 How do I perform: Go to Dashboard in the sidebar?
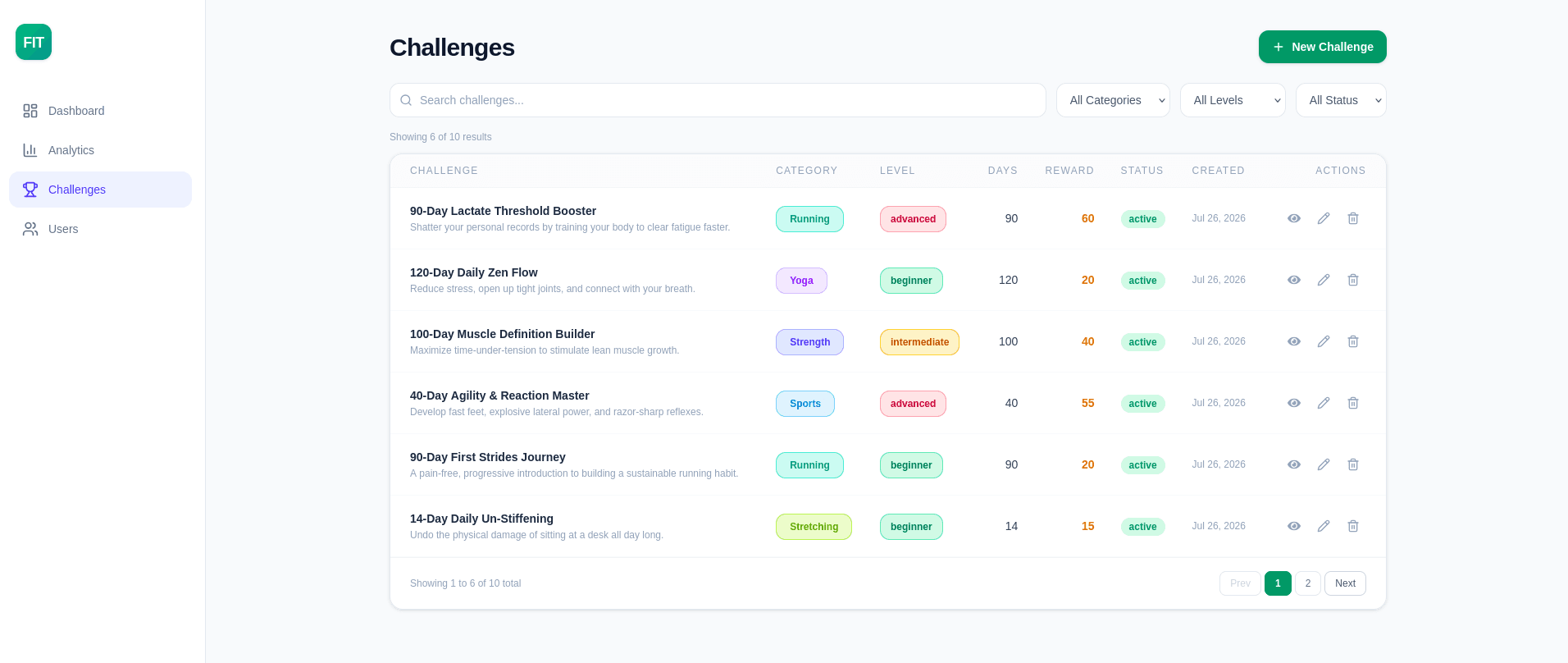click(100, 111)
